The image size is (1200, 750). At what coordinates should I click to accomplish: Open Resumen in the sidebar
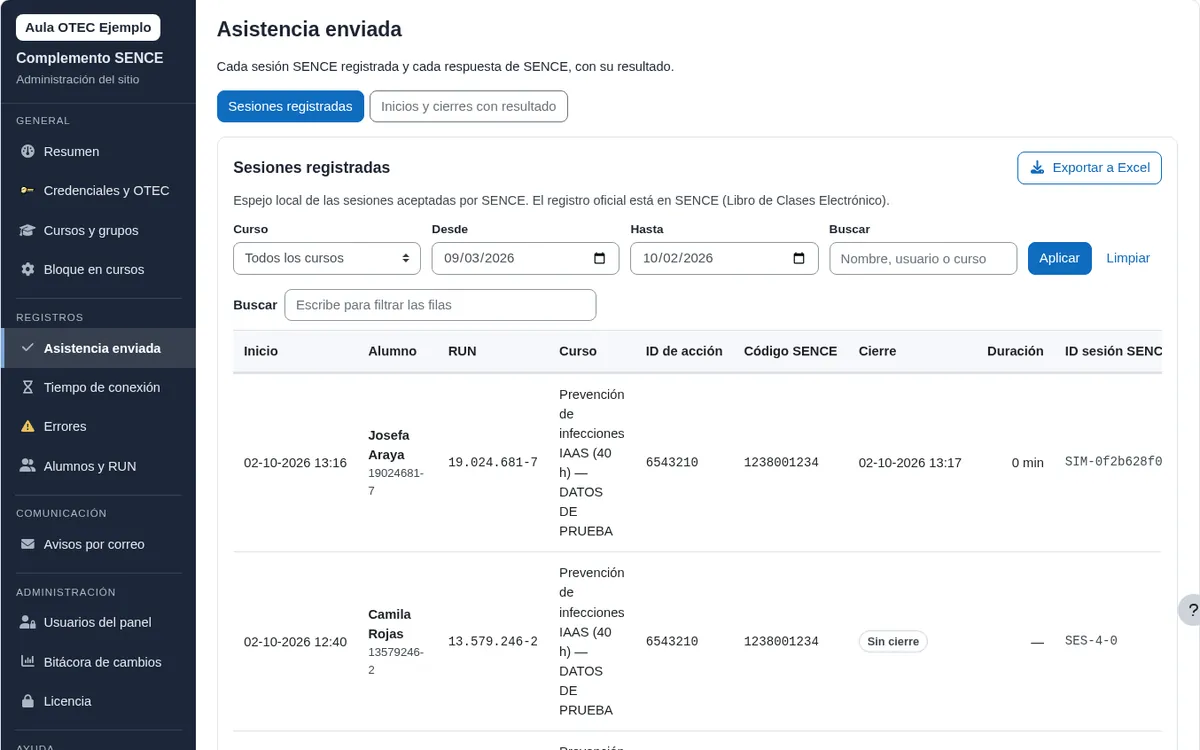(98, 152)
